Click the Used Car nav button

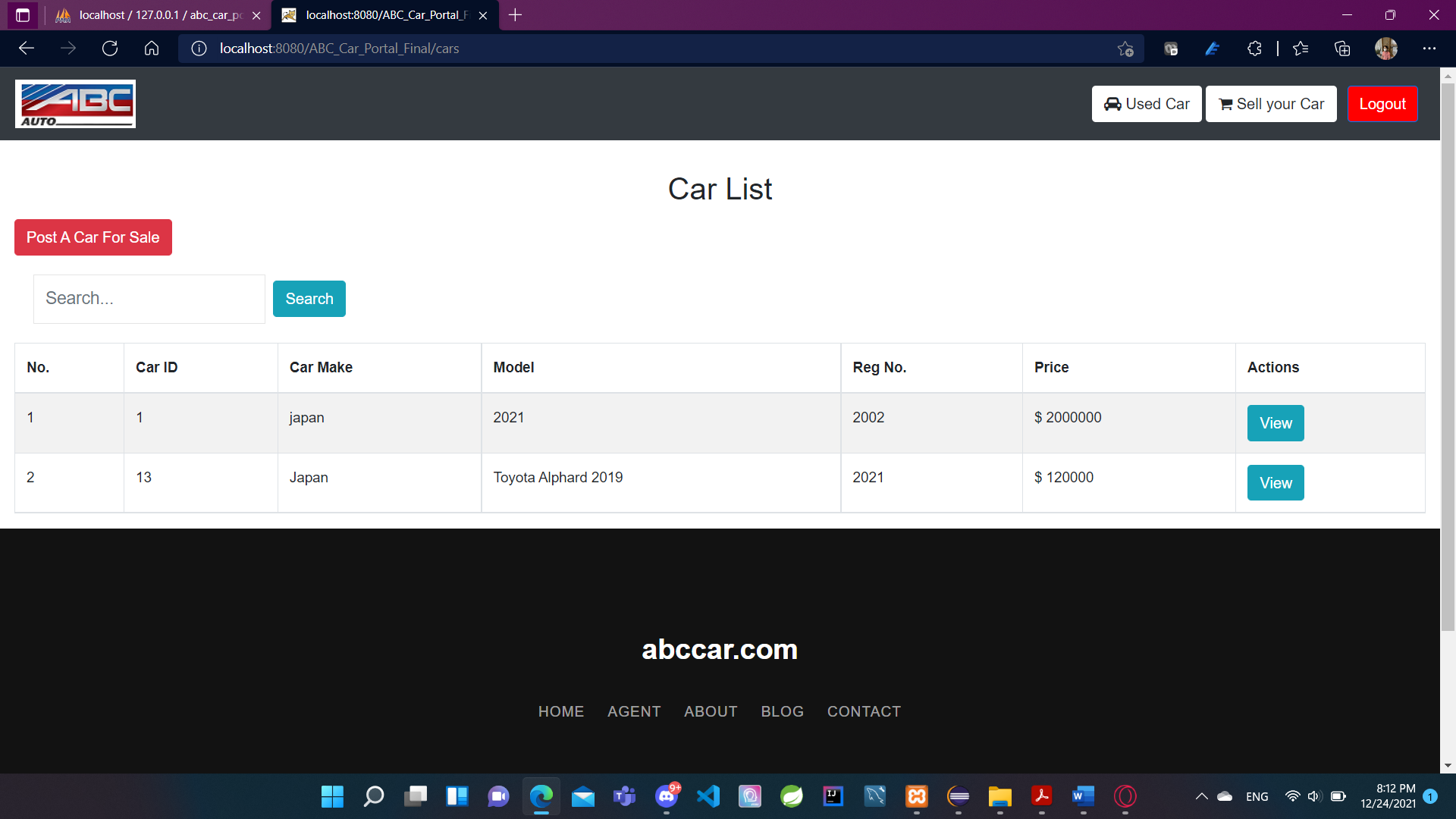point(1146,104)
